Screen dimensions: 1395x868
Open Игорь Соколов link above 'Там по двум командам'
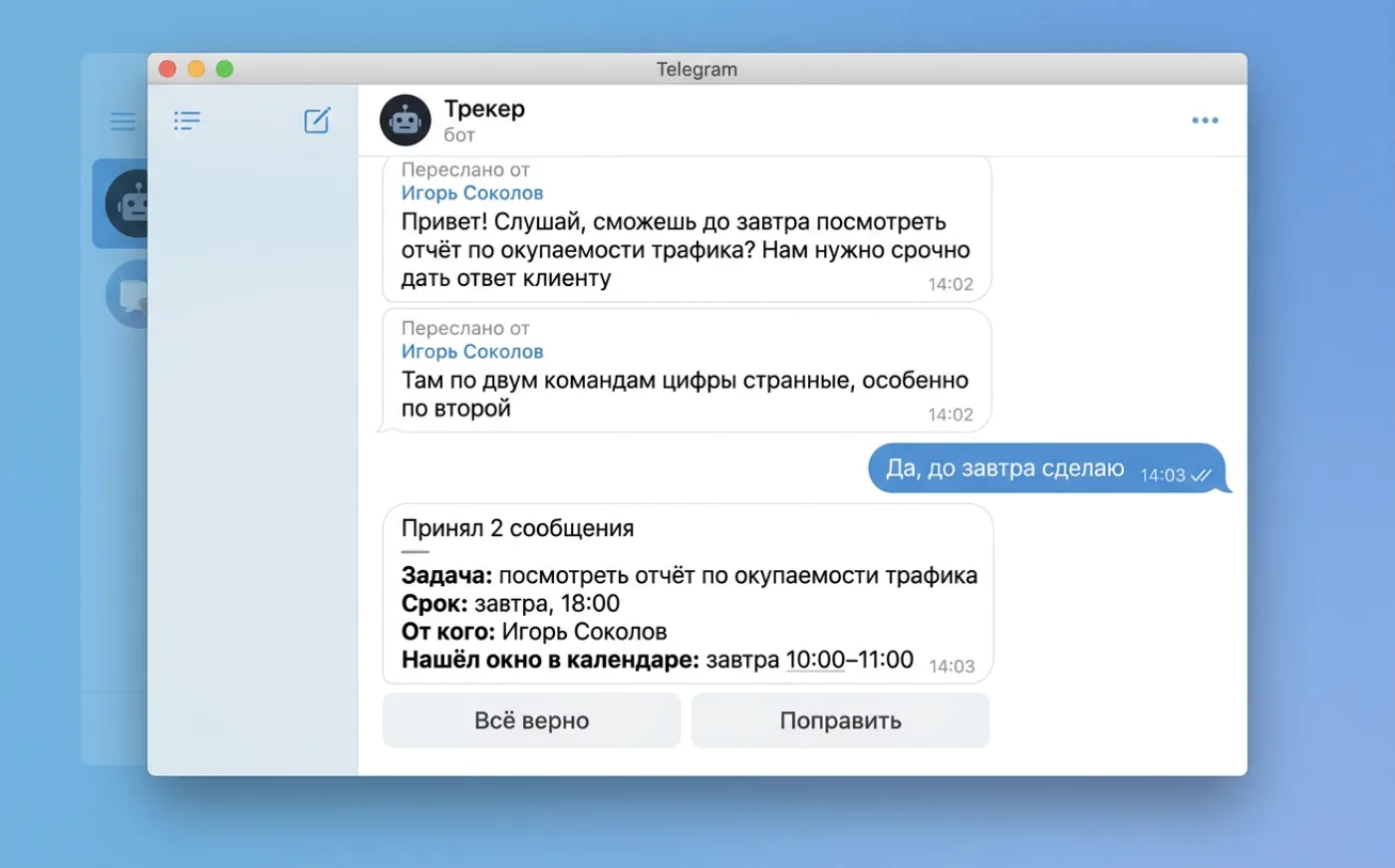472,352
